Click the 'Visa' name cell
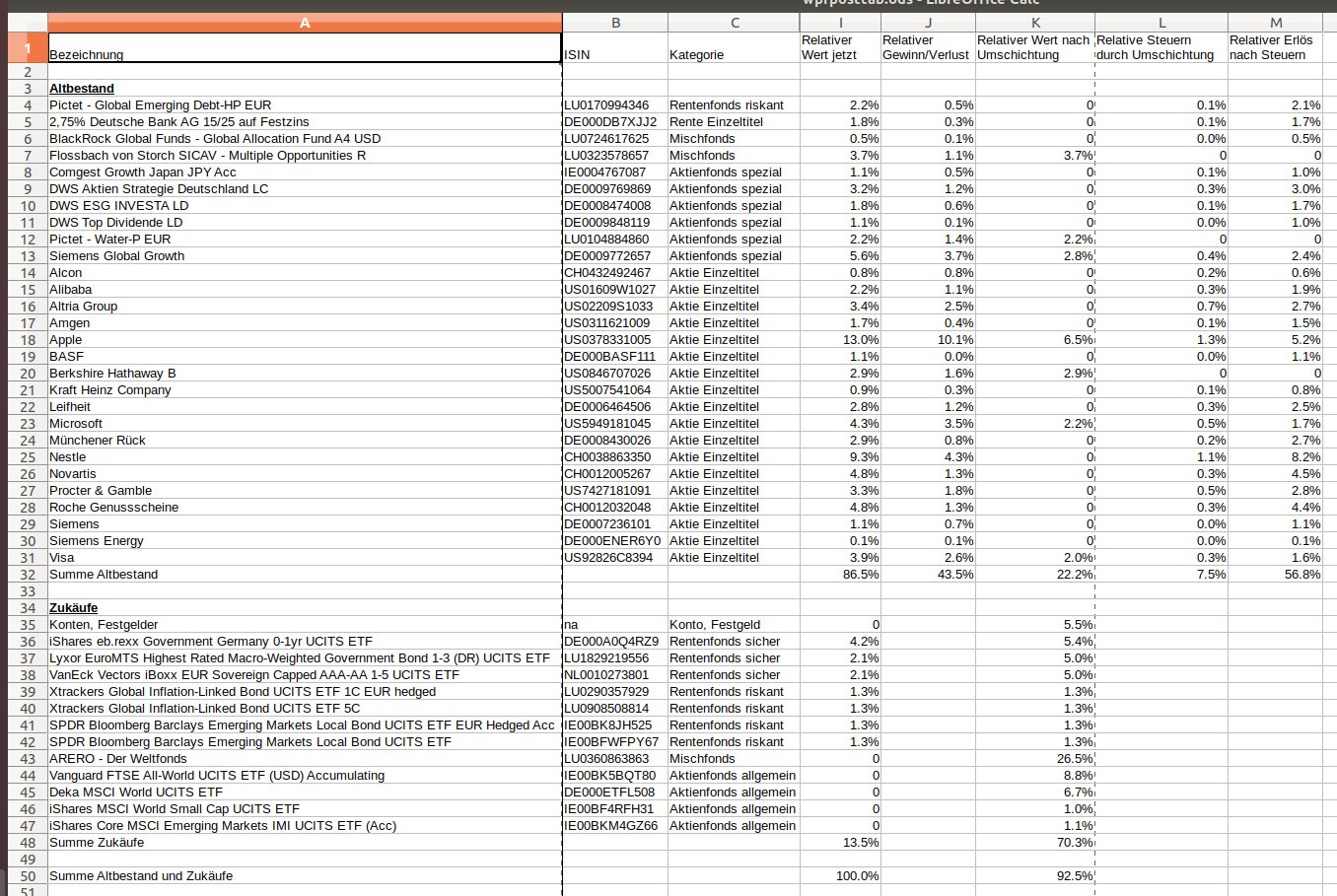The image size is (1337, 896). [305, 558]
